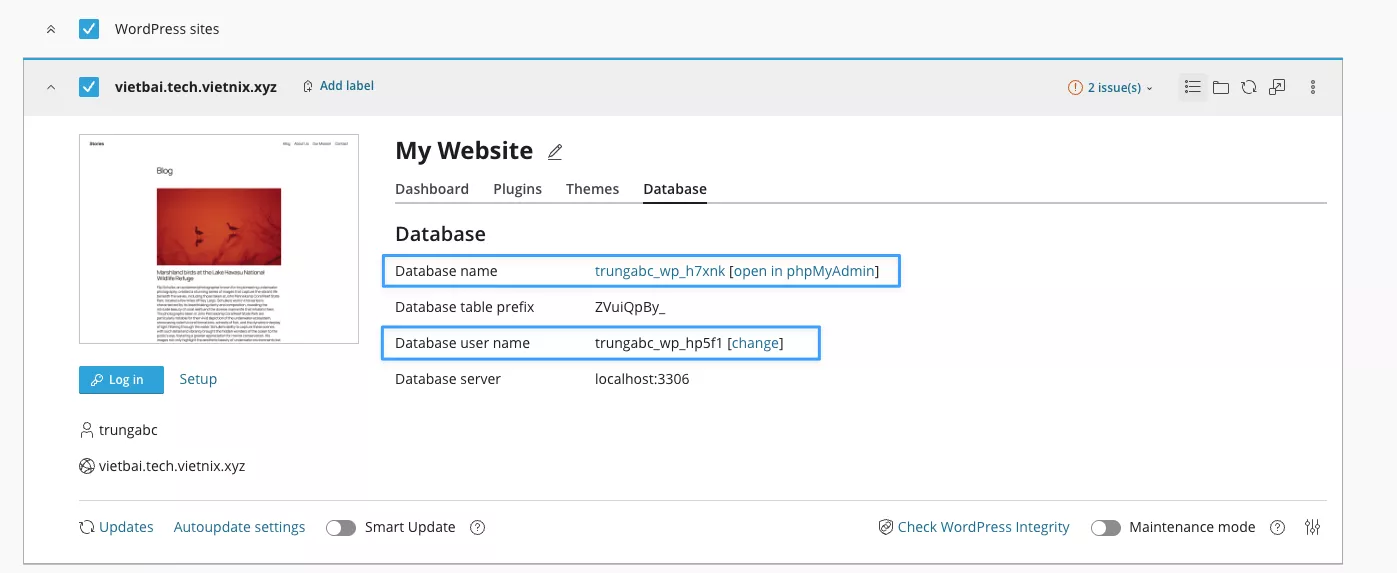Edit the My Website title pencil icon
The width and height of the screenshot is (1397, 573).
pos(555,152)
